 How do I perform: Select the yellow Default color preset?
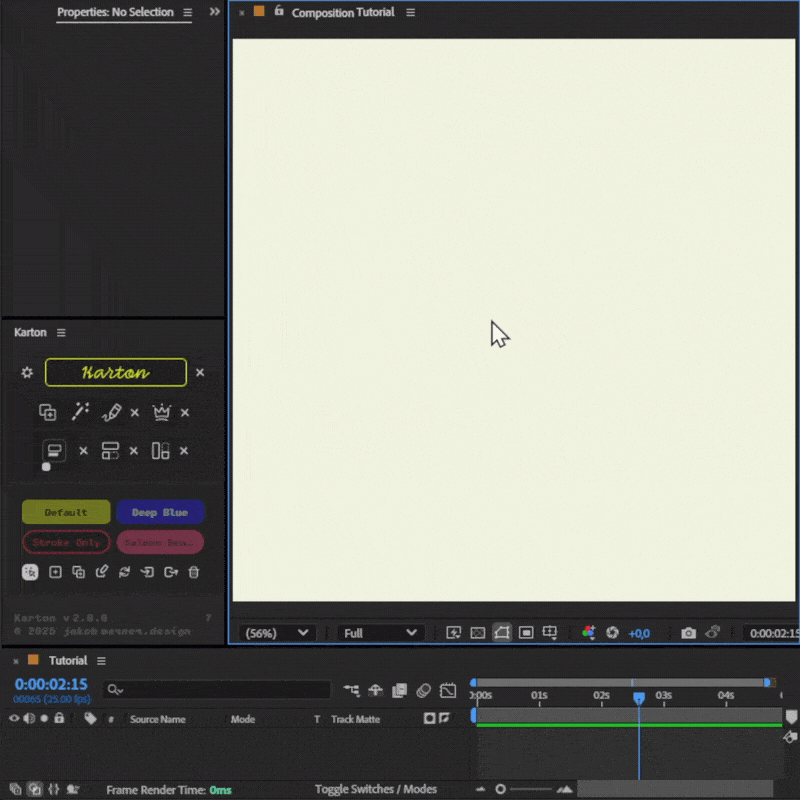pos(66,512)
